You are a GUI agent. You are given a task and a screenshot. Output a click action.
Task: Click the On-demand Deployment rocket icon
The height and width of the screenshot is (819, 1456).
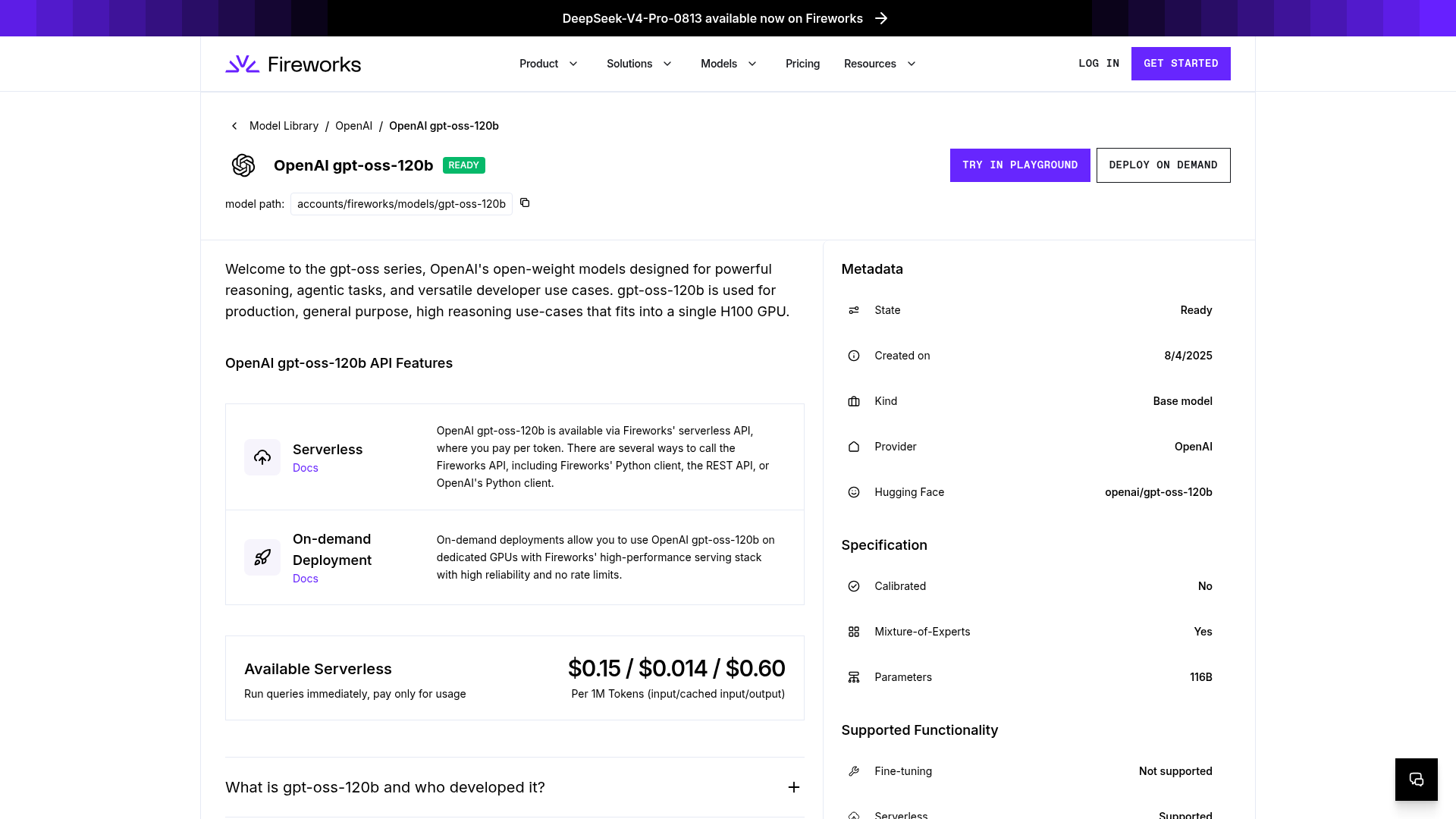point(262,557)
